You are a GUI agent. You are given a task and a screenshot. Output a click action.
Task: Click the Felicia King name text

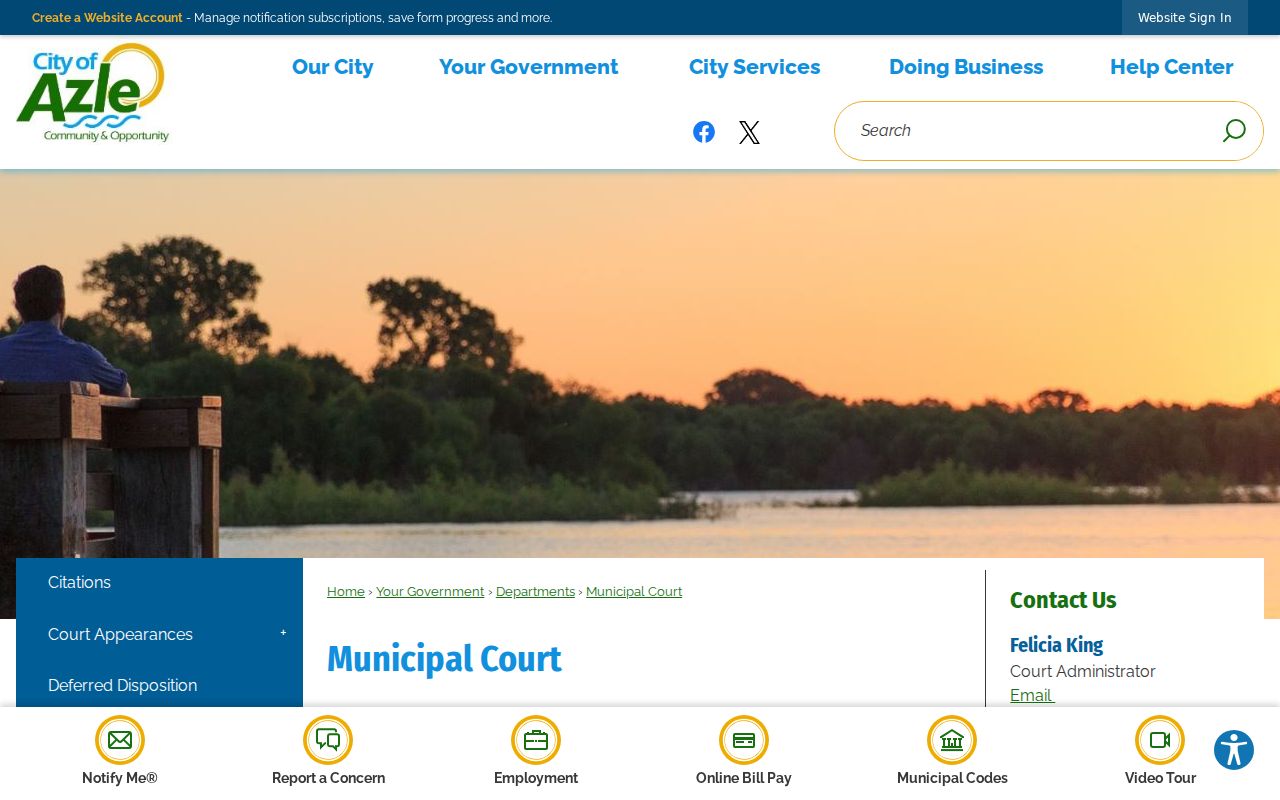(x=1056, y=646)
